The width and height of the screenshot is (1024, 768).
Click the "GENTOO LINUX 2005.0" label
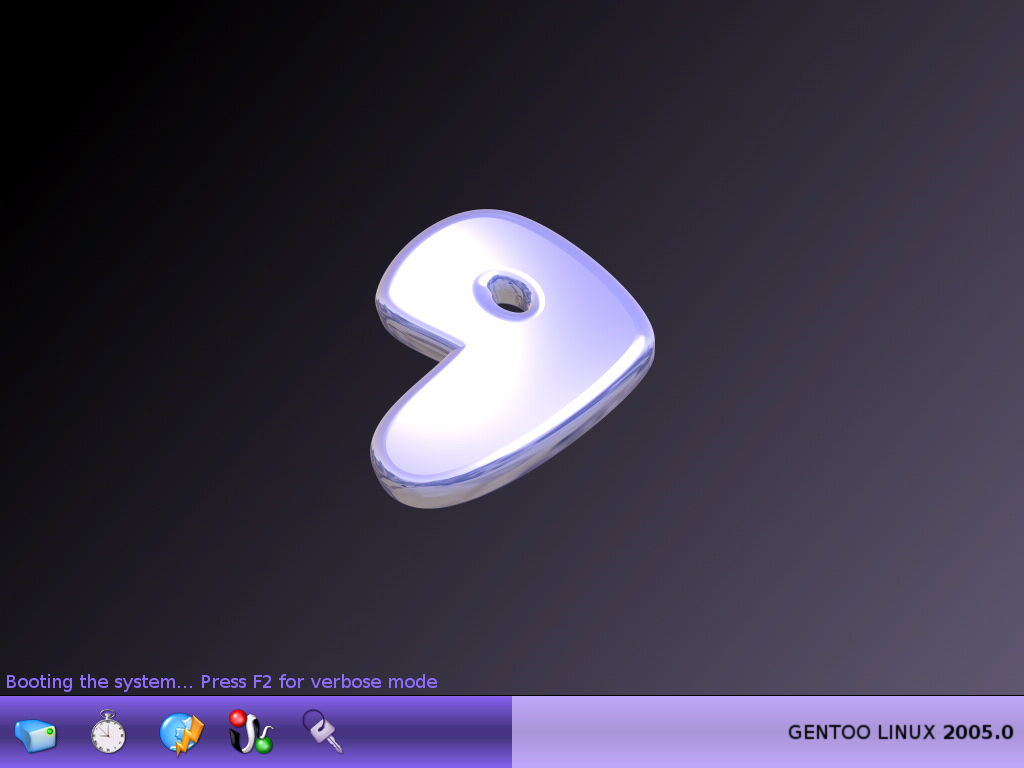point(901,732)
